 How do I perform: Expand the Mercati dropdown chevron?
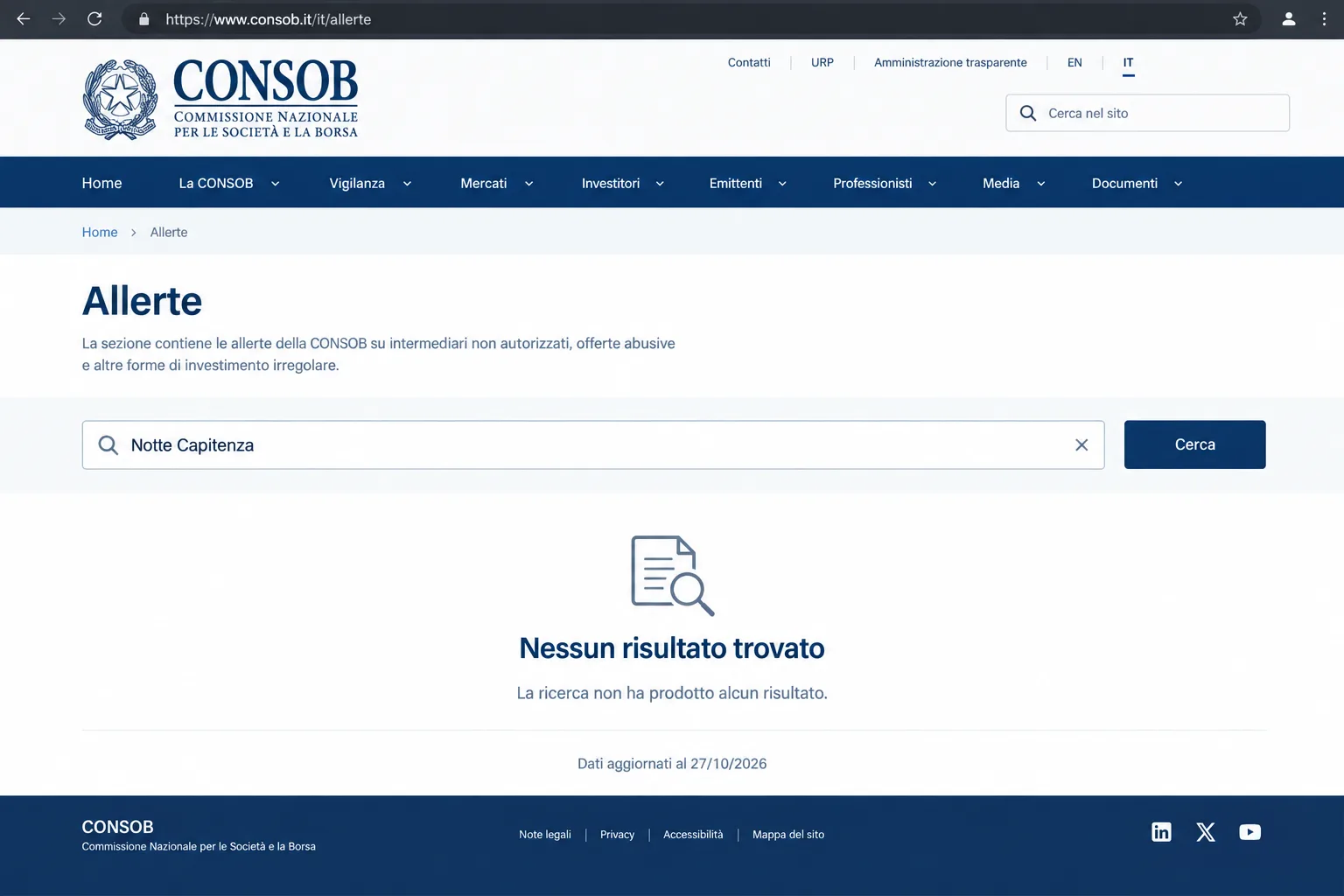tap(528, 184)
